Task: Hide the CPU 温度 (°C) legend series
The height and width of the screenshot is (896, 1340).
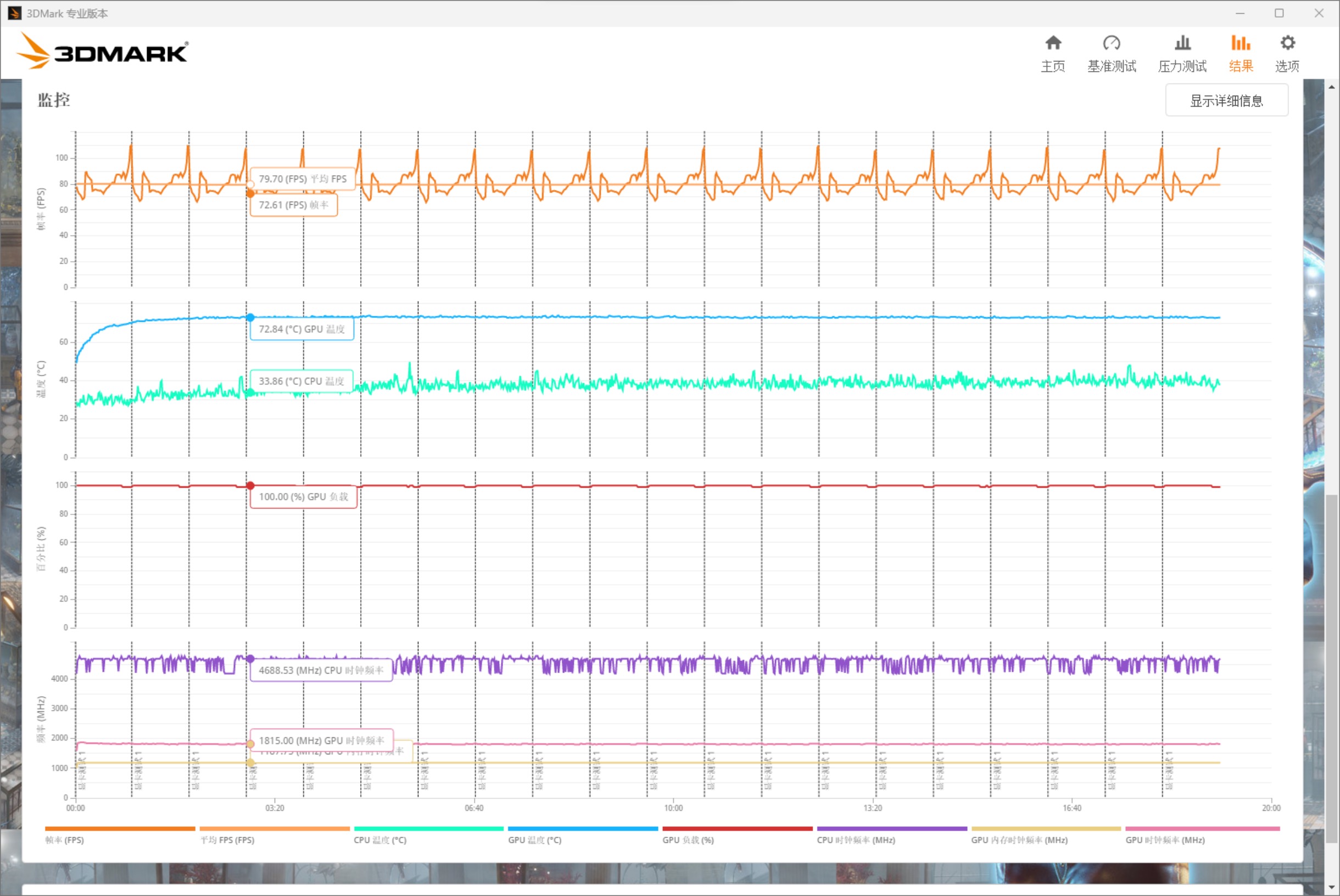Action: [380, 840]
